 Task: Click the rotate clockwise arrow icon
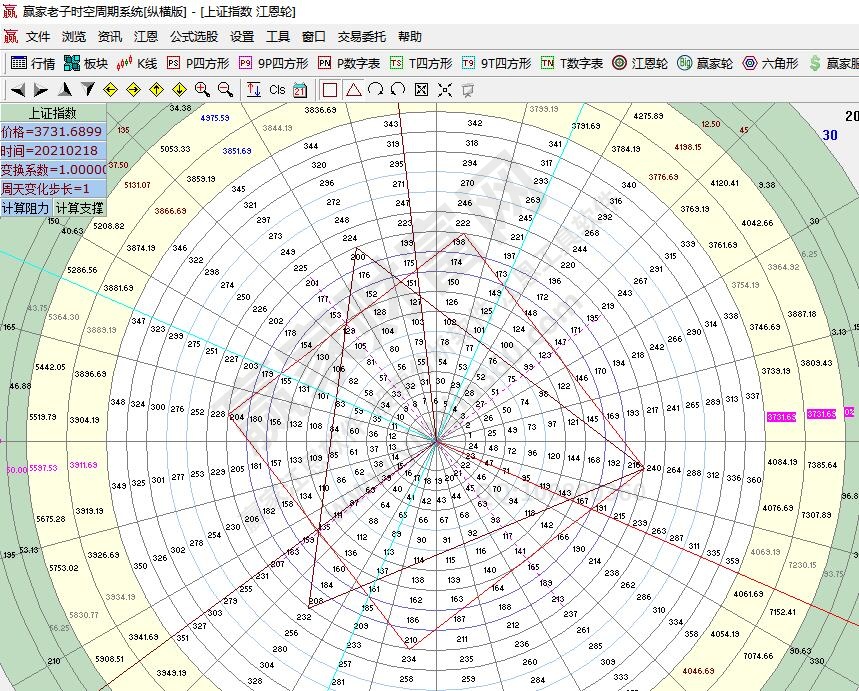[376, 89]
